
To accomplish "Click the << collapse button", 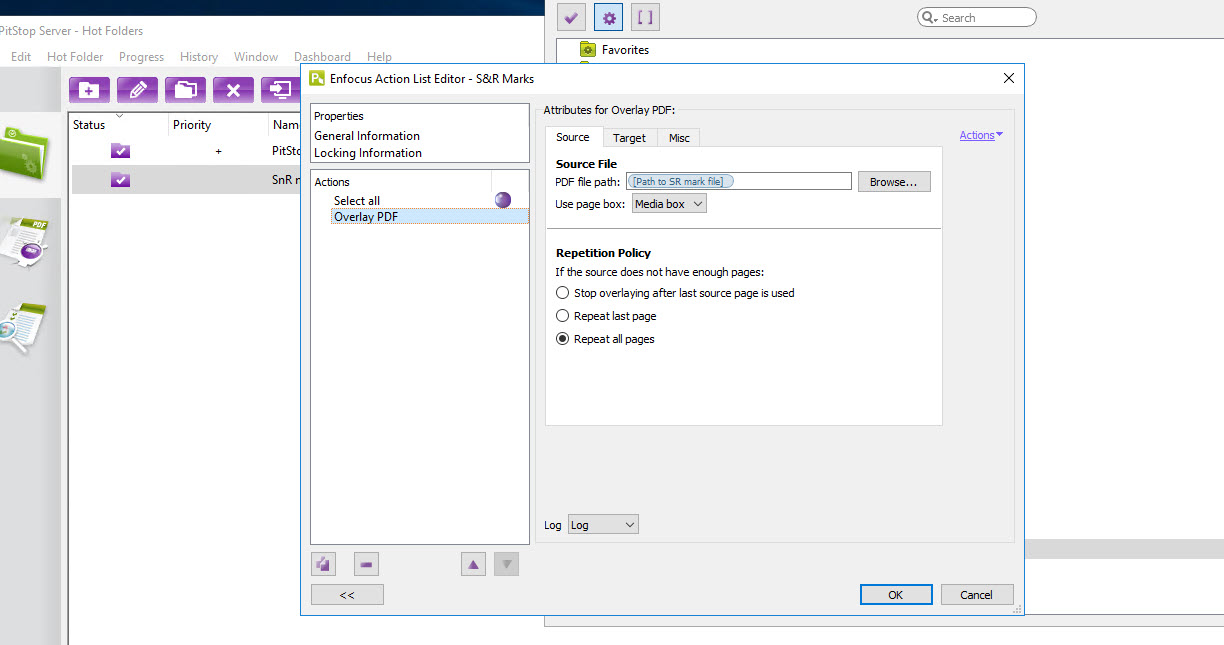I will point(347,595).
